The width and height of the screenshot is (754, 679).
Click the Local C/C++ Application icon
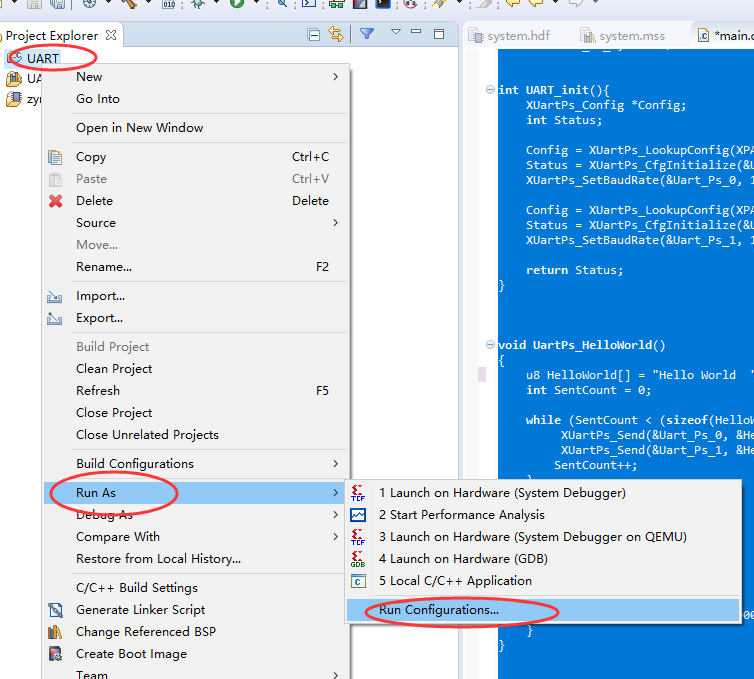[x=358, y=581]
